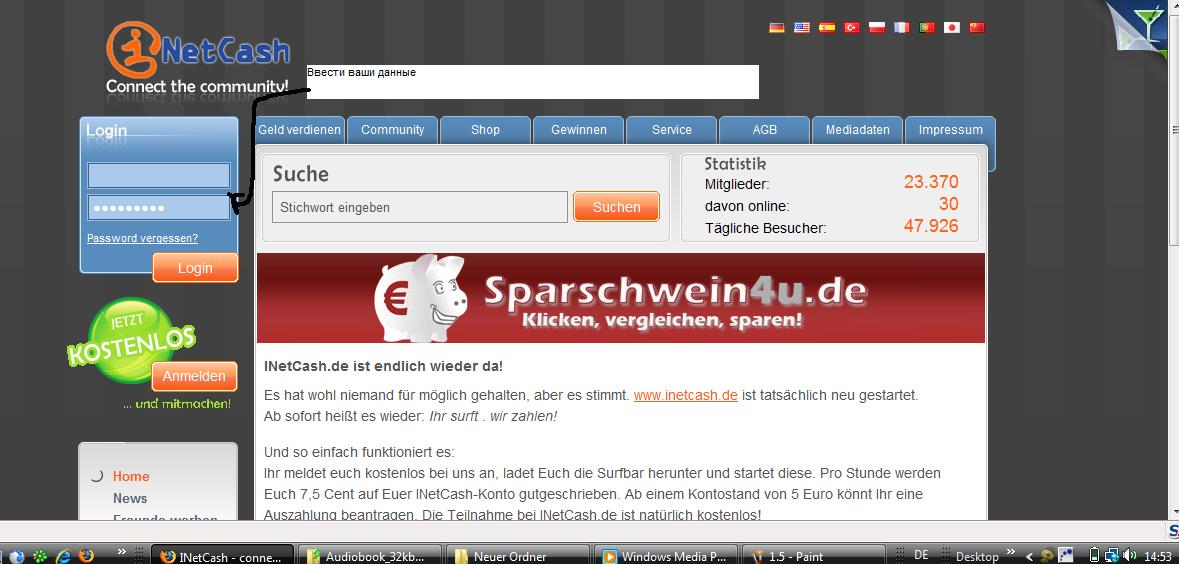Open the Service tab
1179x564 pixels.
click(x=671, y=130)
